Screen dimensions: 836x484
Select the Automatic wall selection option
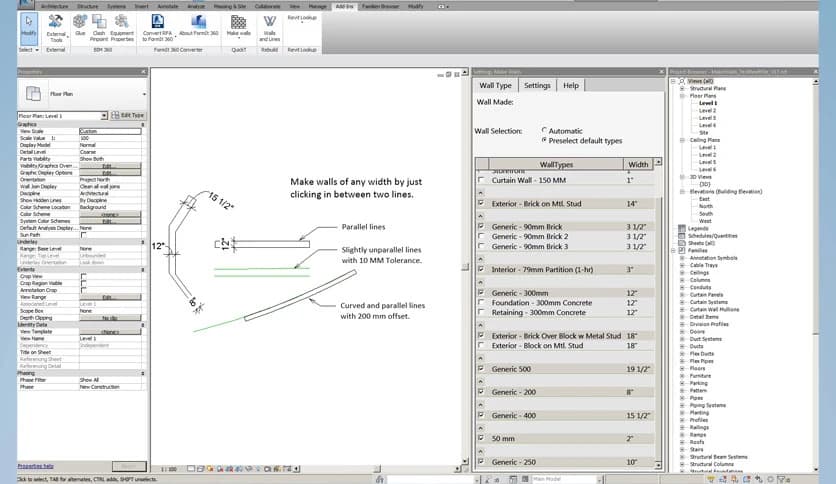coord(545,130)
